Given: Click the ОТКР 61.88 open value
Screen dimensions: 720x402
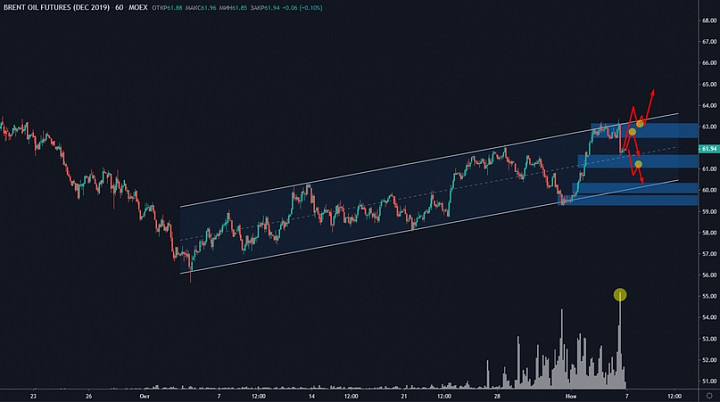Looking at the screenshot, I should click(x=167, y=8).
